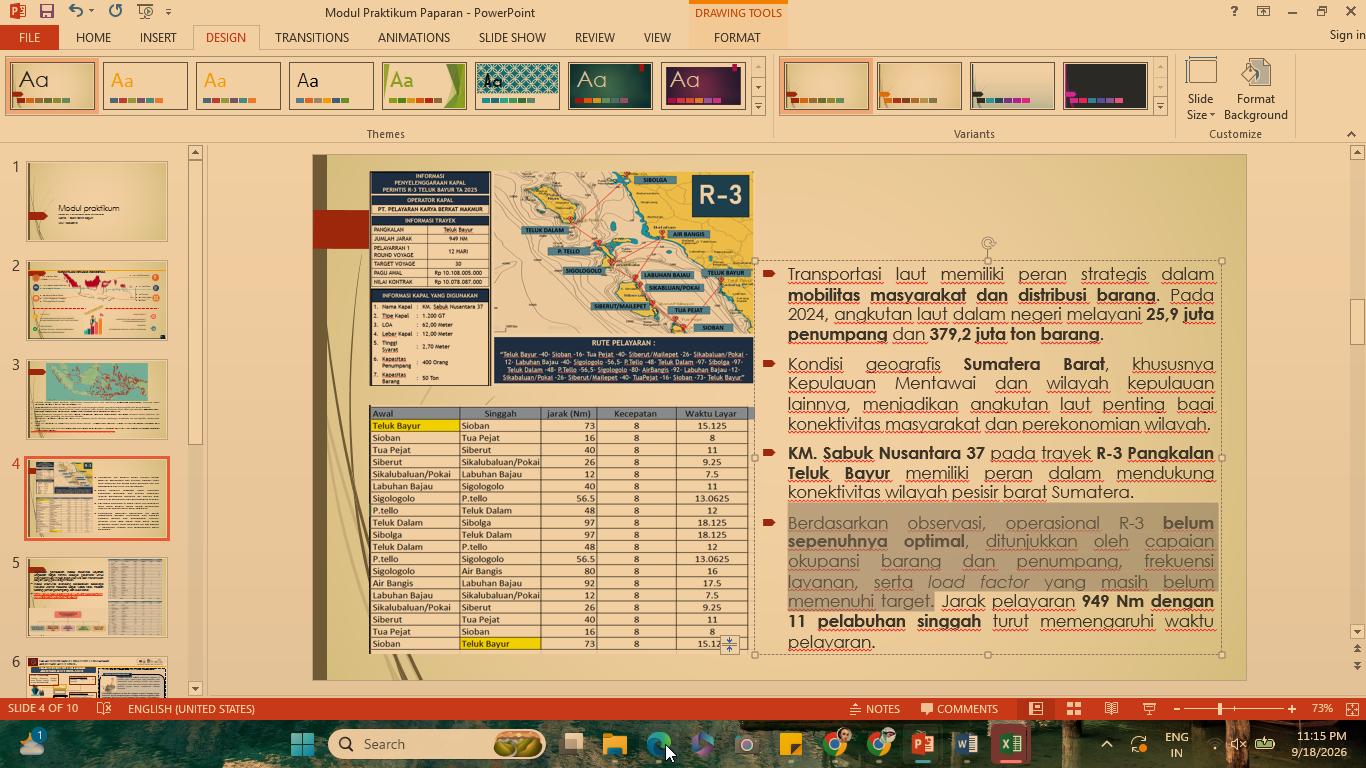Click the Undo arrow icon
Screen dimensions: 1366x768
pos(76,11)
